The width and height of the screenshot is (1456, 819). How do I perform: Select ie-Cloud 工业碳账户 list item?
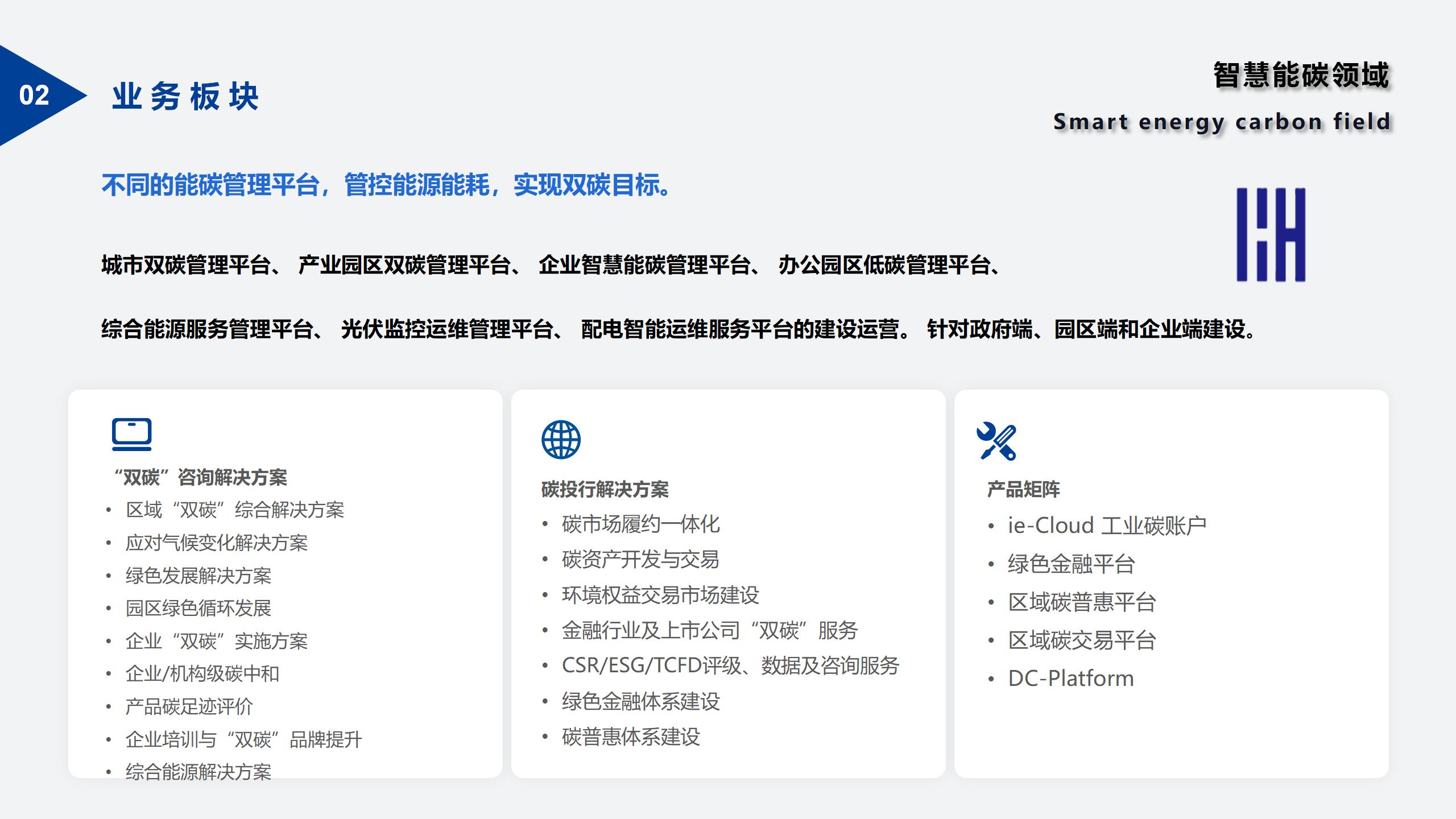1106,526
